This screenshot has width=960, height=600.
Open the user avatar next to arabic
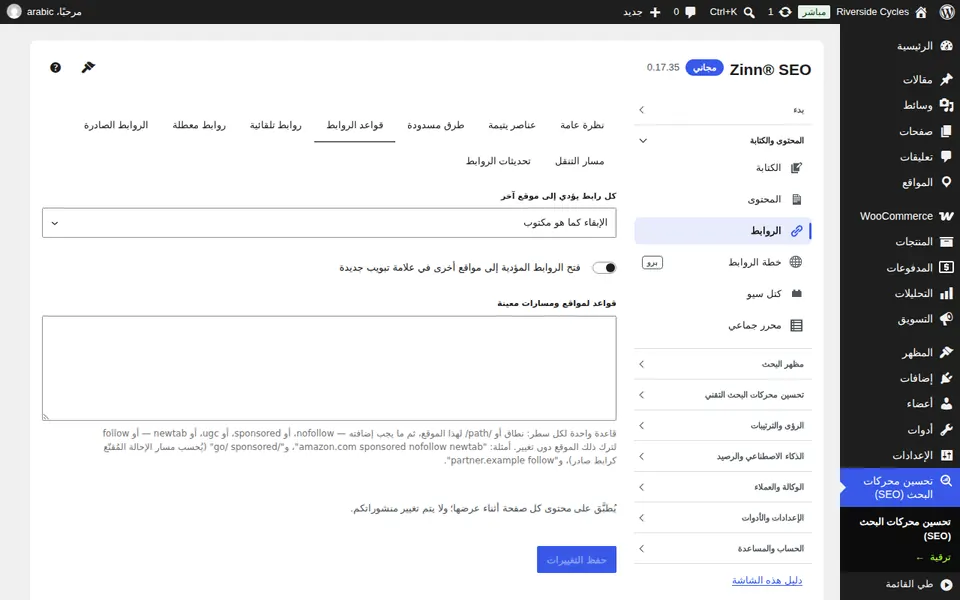point(14,12)
